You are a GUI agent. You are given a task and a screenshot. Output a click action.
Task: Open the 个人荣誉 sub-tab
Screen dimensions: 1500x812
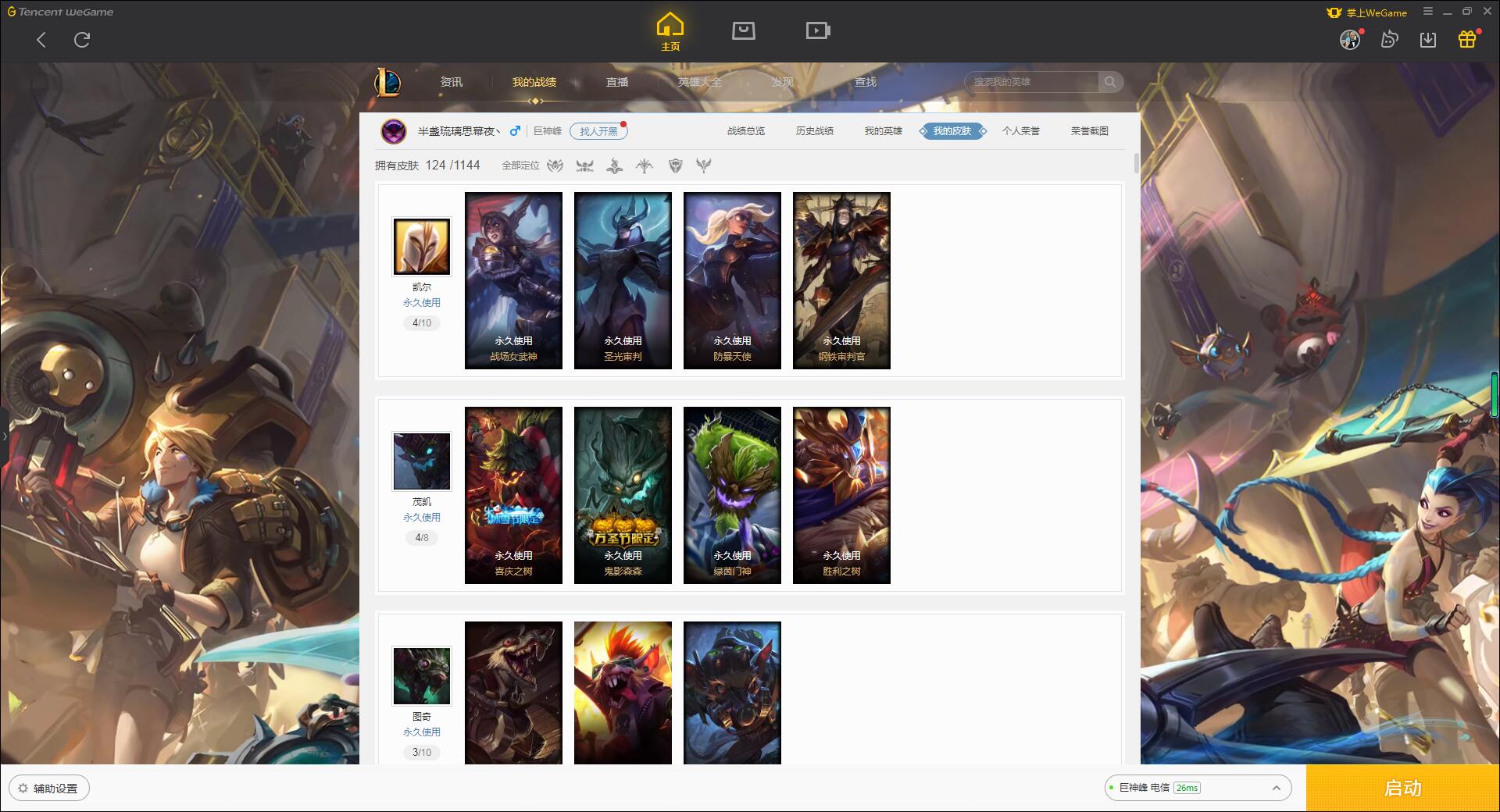pyautogui.click(x=1021, y=131)
